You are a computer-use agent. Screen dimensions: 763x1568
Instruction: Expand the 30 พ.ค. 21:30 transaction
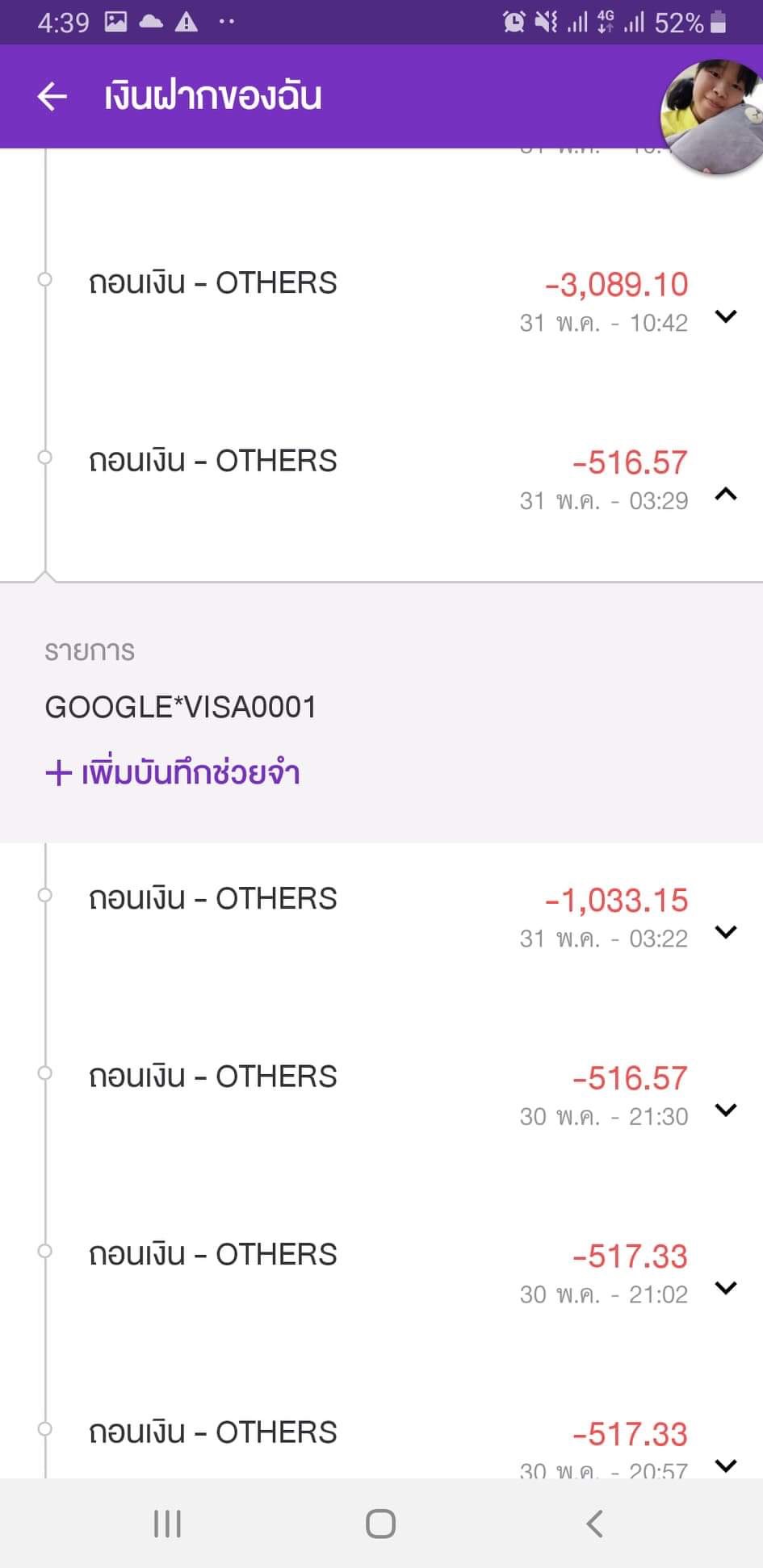(726, 1110)
